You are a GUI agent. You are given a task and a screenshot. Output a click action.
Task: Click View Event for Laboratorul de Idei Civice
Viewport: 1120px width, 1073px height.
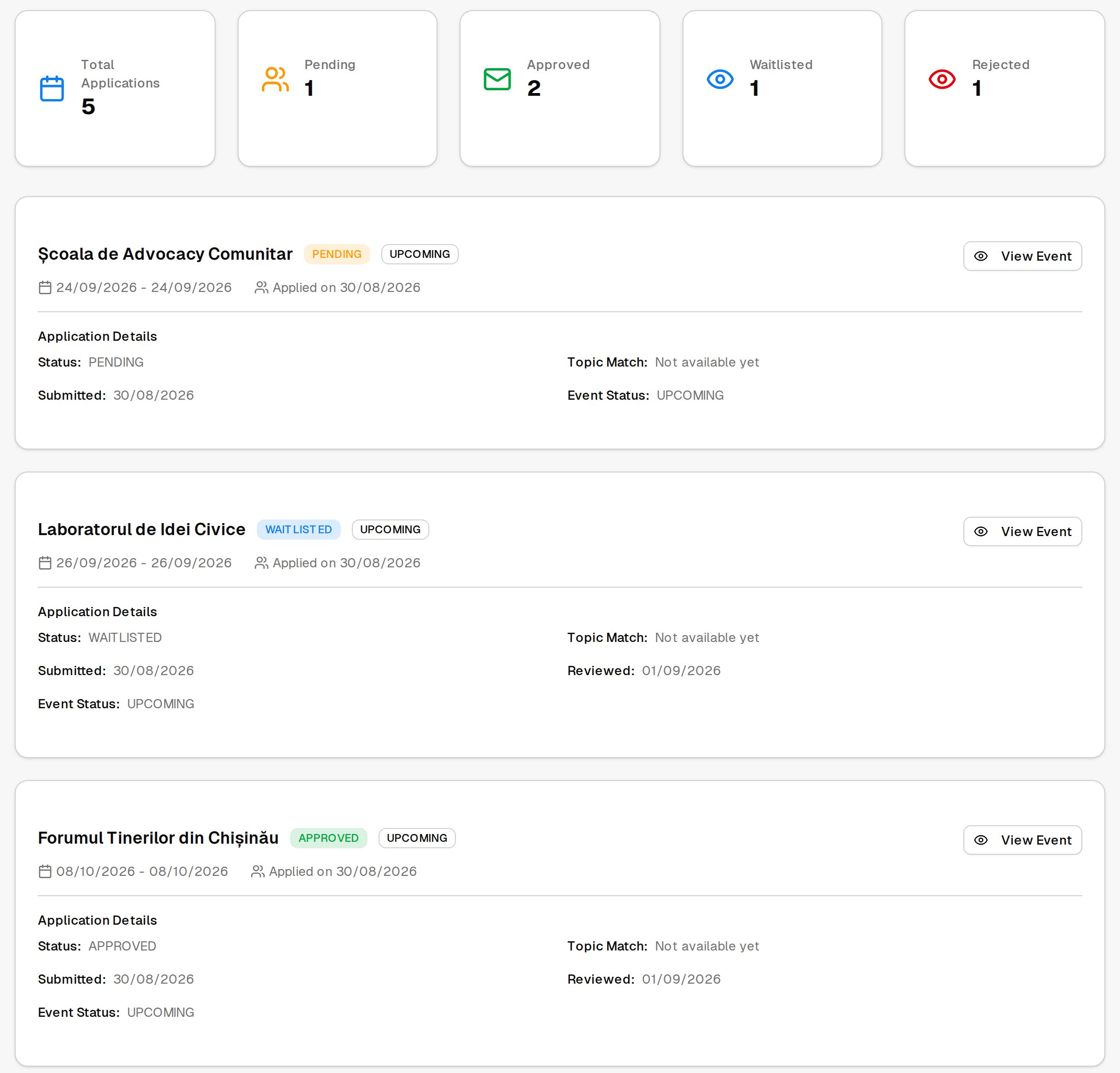click(1022, 531)
